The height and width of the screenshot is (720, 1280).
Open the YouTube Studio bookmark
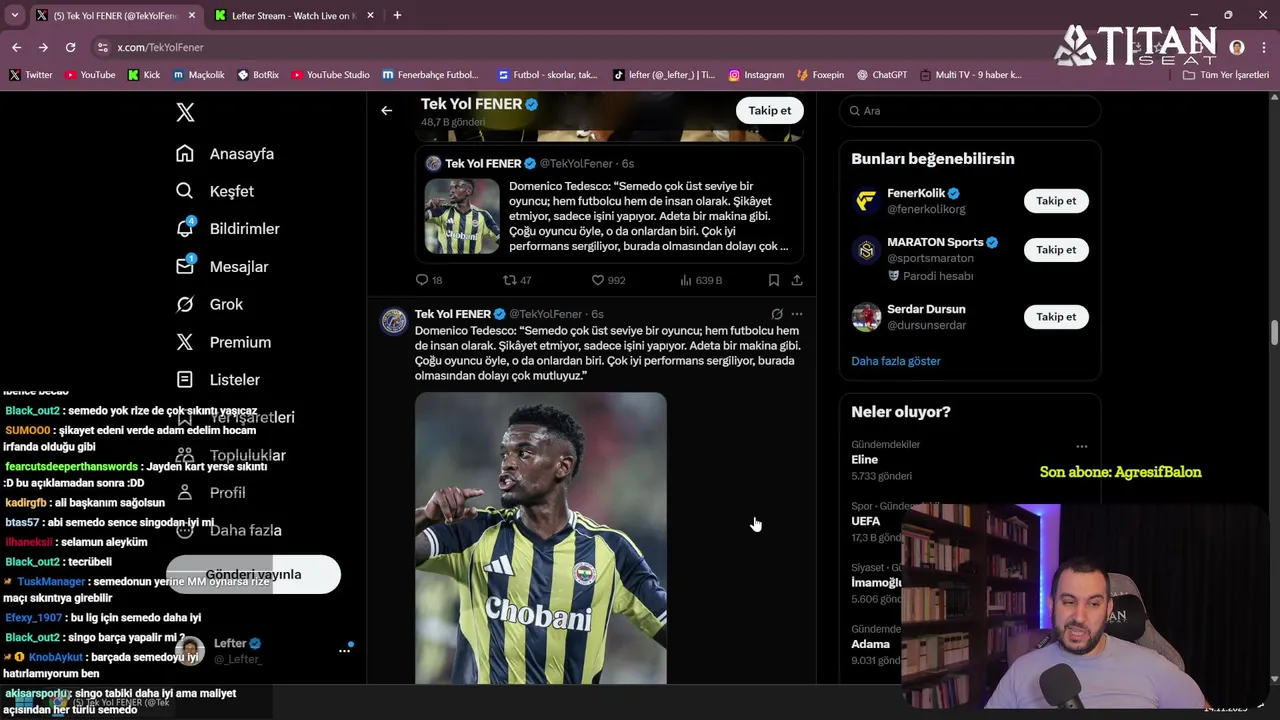point(330,75)
